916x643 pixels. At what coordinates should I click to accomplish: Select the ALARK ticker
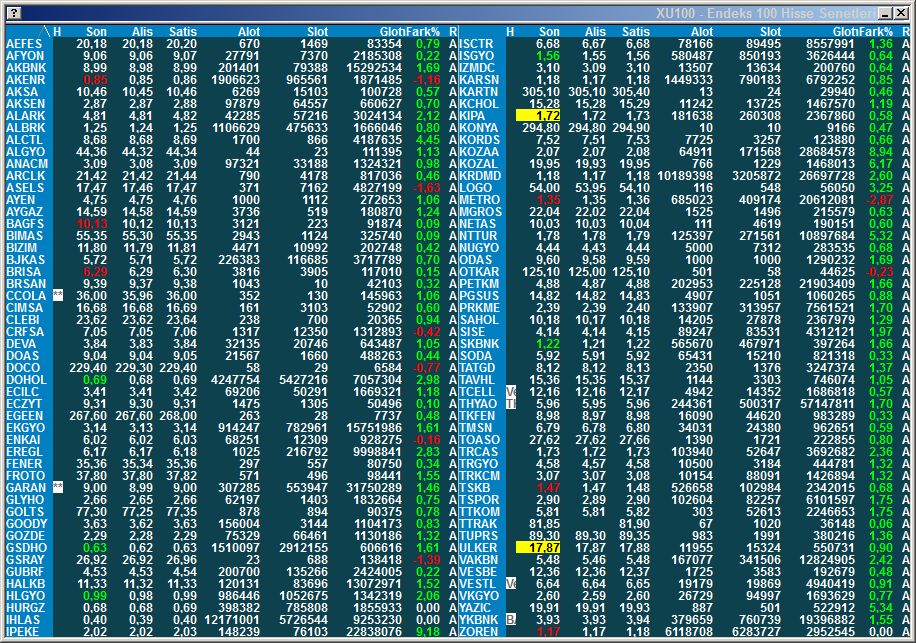(25, 116)
